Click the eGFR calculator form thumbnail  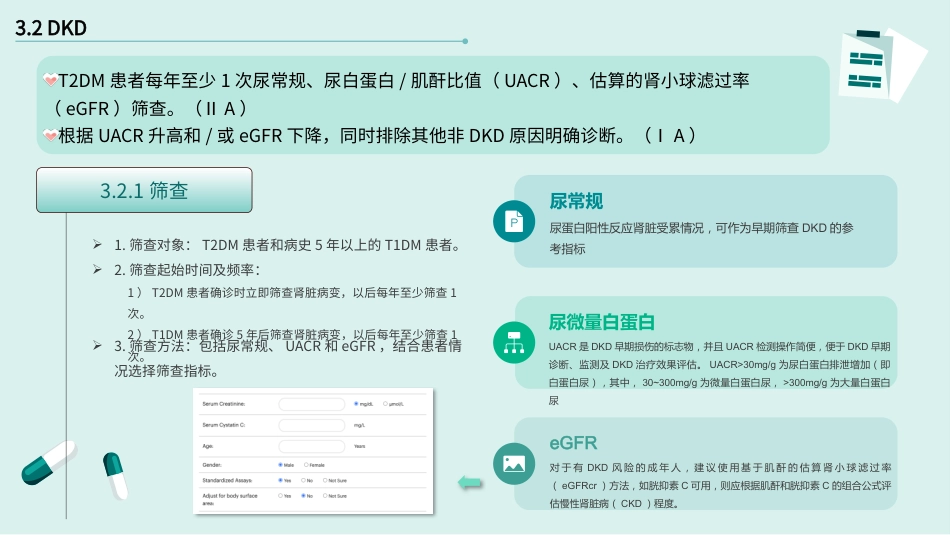[313, 451]
